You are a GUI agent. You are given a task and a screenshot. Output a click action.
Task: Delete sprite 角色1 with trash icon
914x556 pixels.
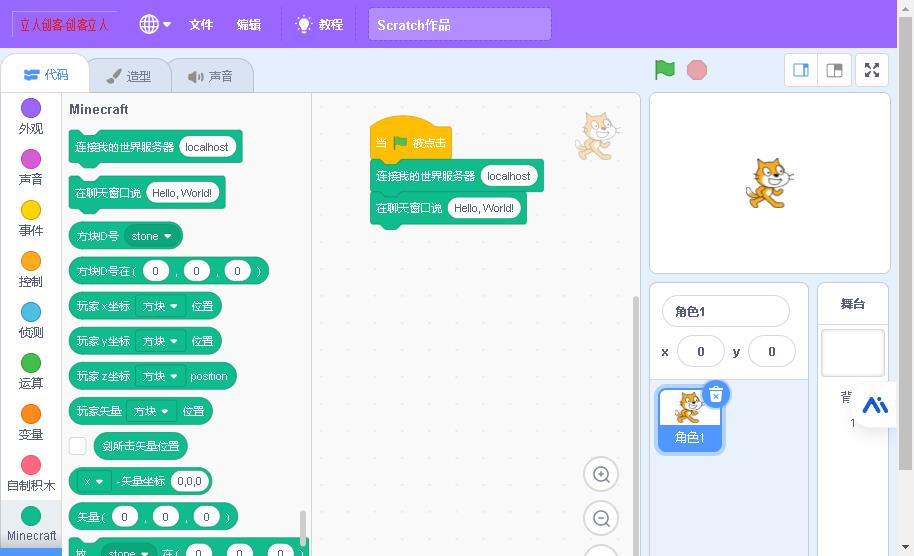point(716,395)
